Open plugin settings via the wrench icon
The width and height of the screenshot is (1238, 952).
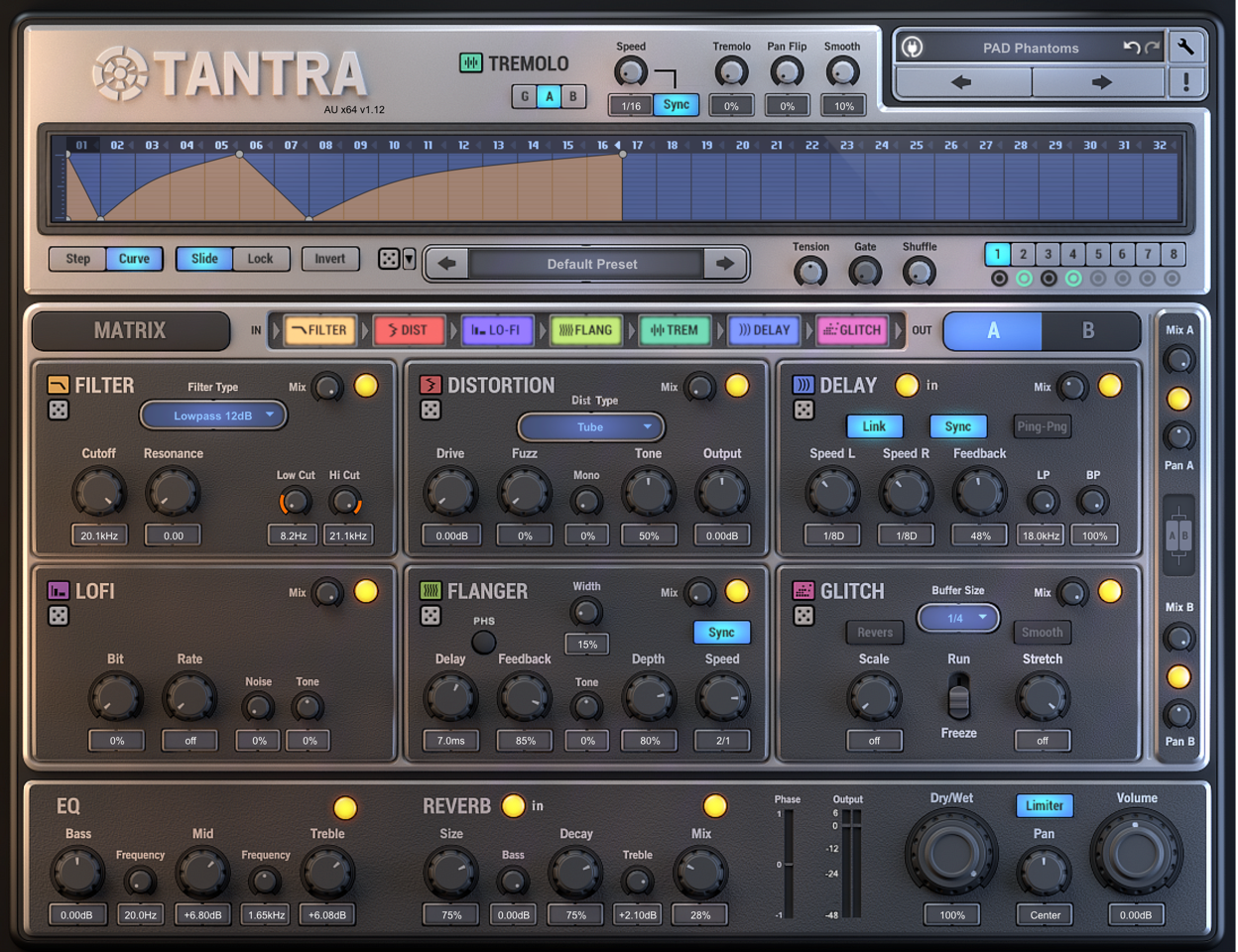[x=1186, y=47]
